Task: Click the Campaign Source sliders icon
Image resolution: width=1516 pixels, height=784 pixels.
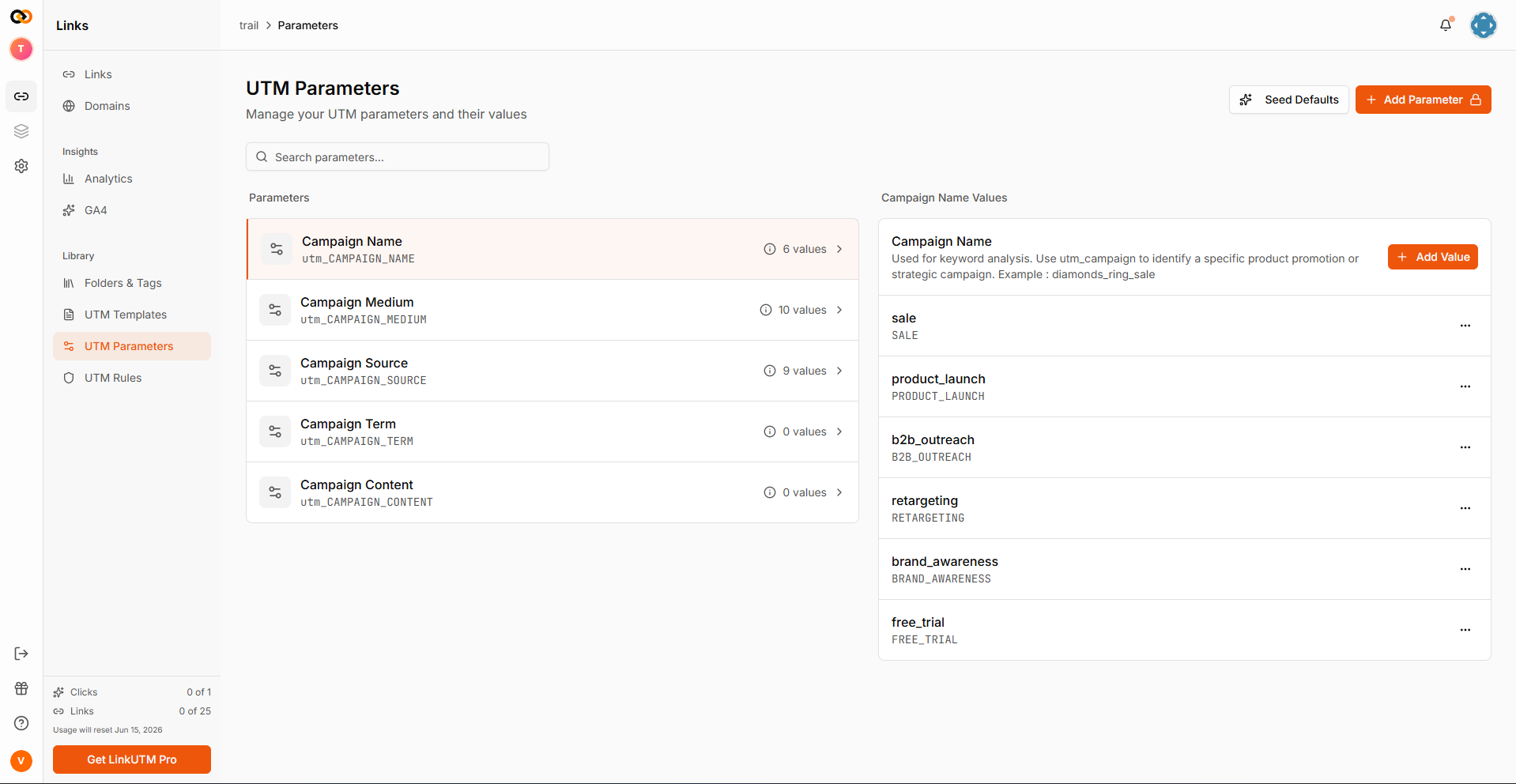Action: [x=275, y=371]
